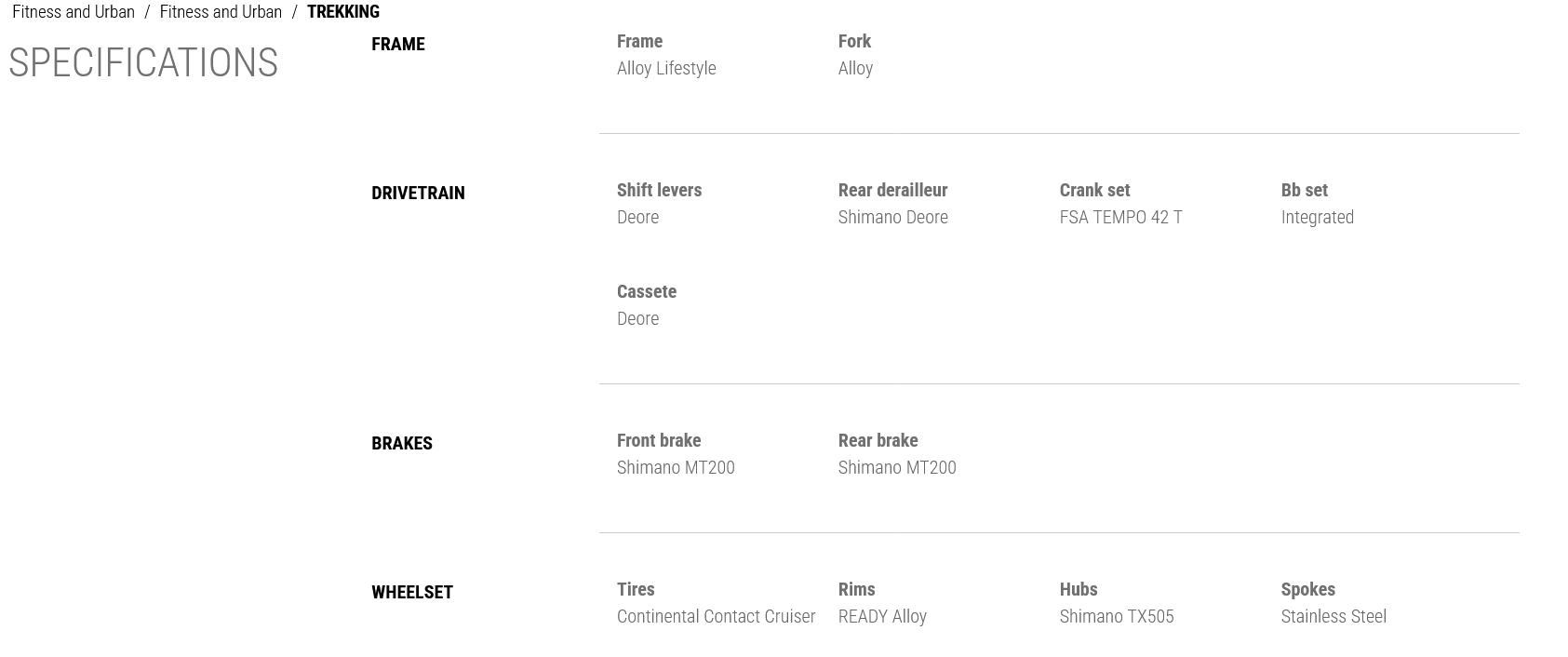Viewport: 1568px width, 657px height.
Task: Click the Cassete specification label
Action: point(646,291)
